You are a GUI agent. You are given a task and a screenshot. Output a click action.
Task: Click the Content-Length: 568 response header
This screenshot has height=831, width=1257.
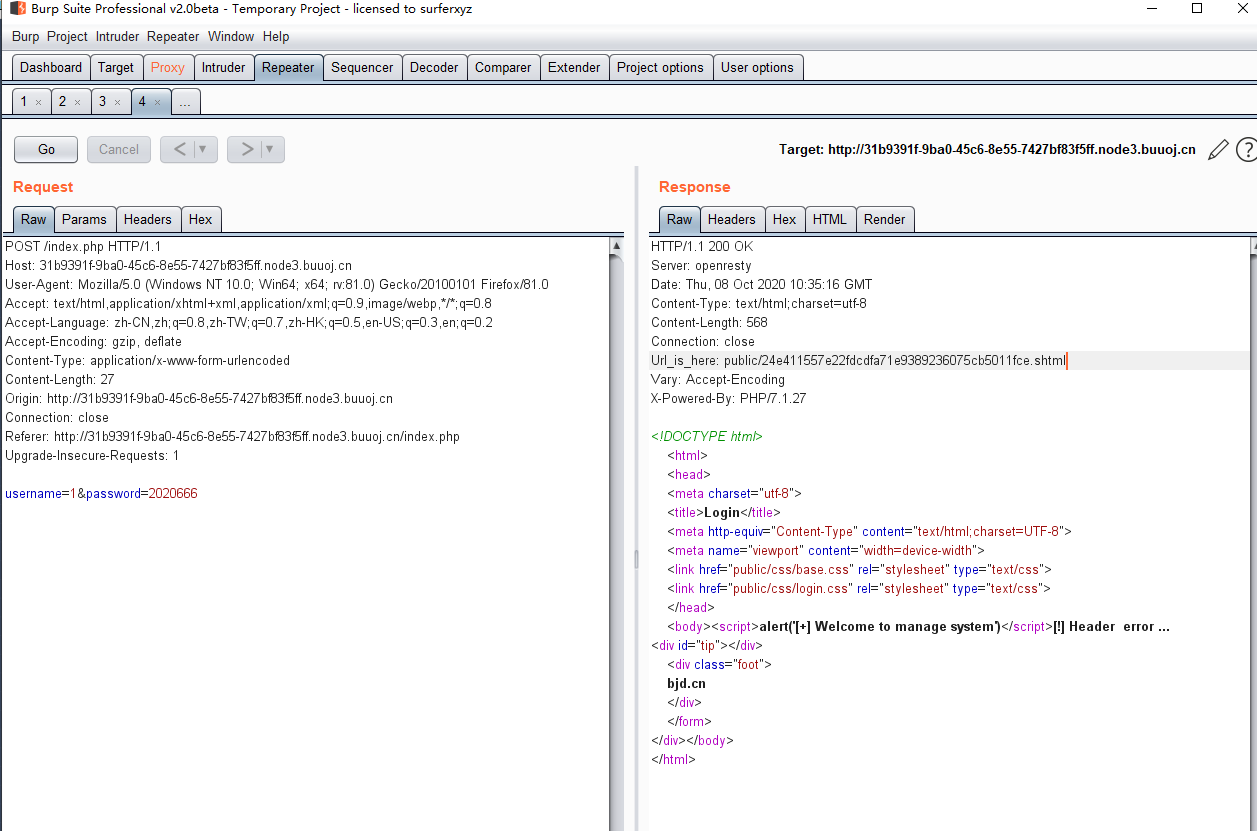709,323
